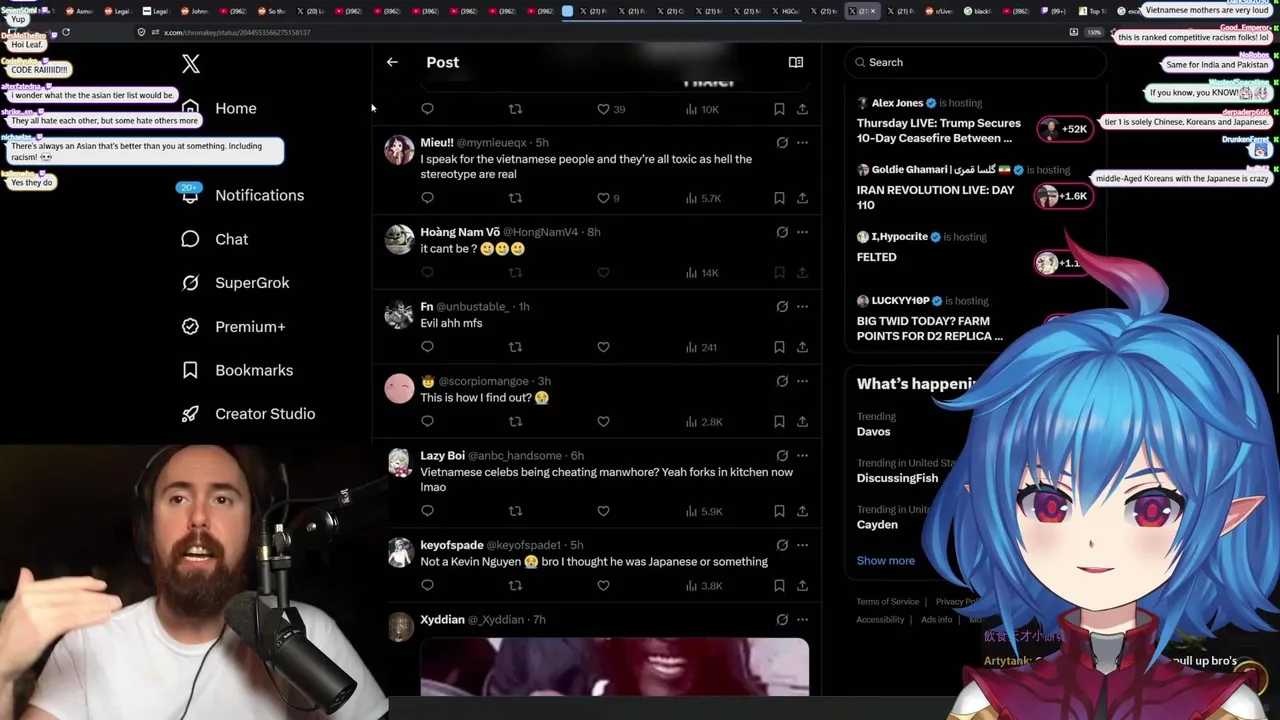Image resolution: width=1280 pixels, height=720 pixels.
Task: Open Ads info footer link
Action: (936, 620)
